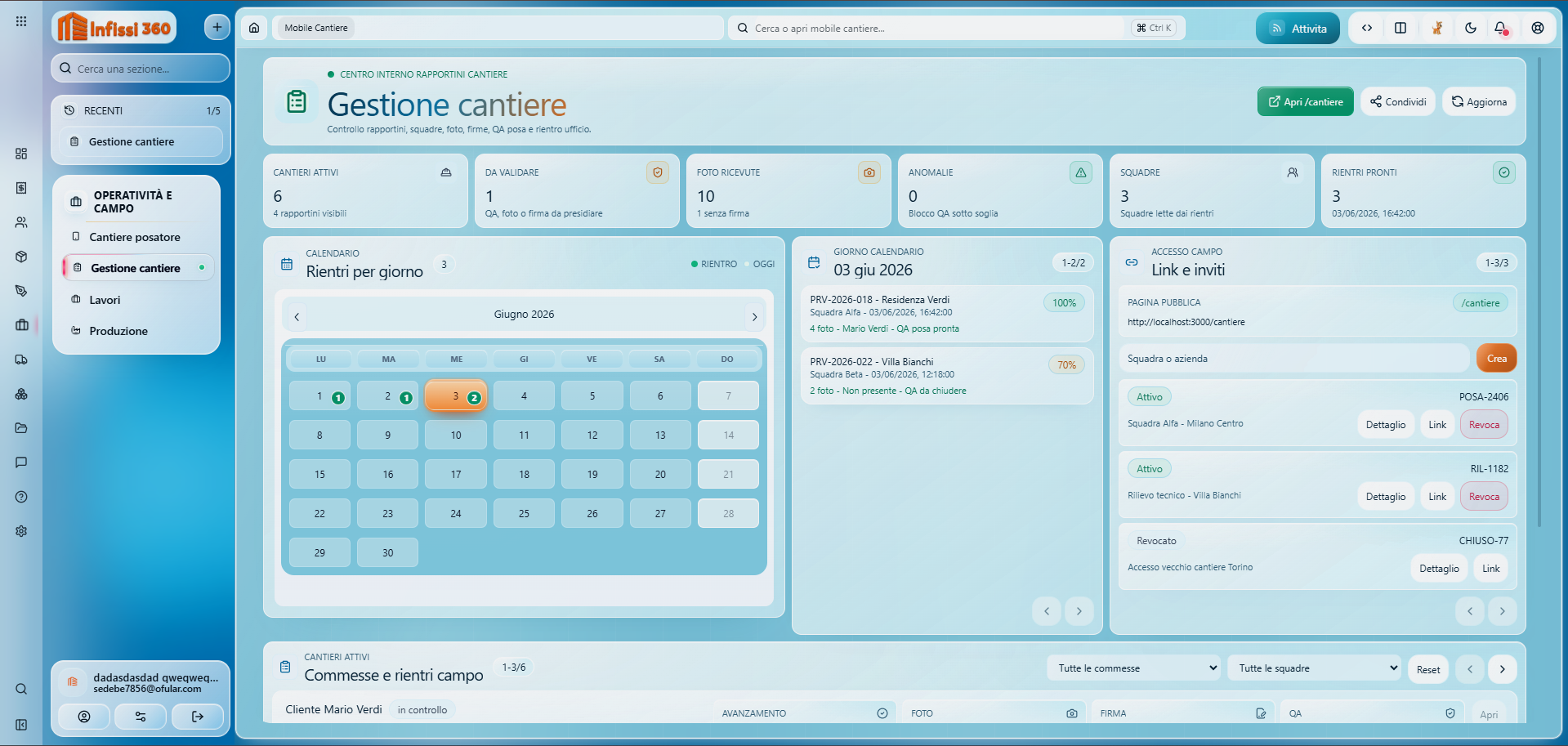Click the orange Crea button
Screen dimensions: 1568x746
(x=1497, y=359)
